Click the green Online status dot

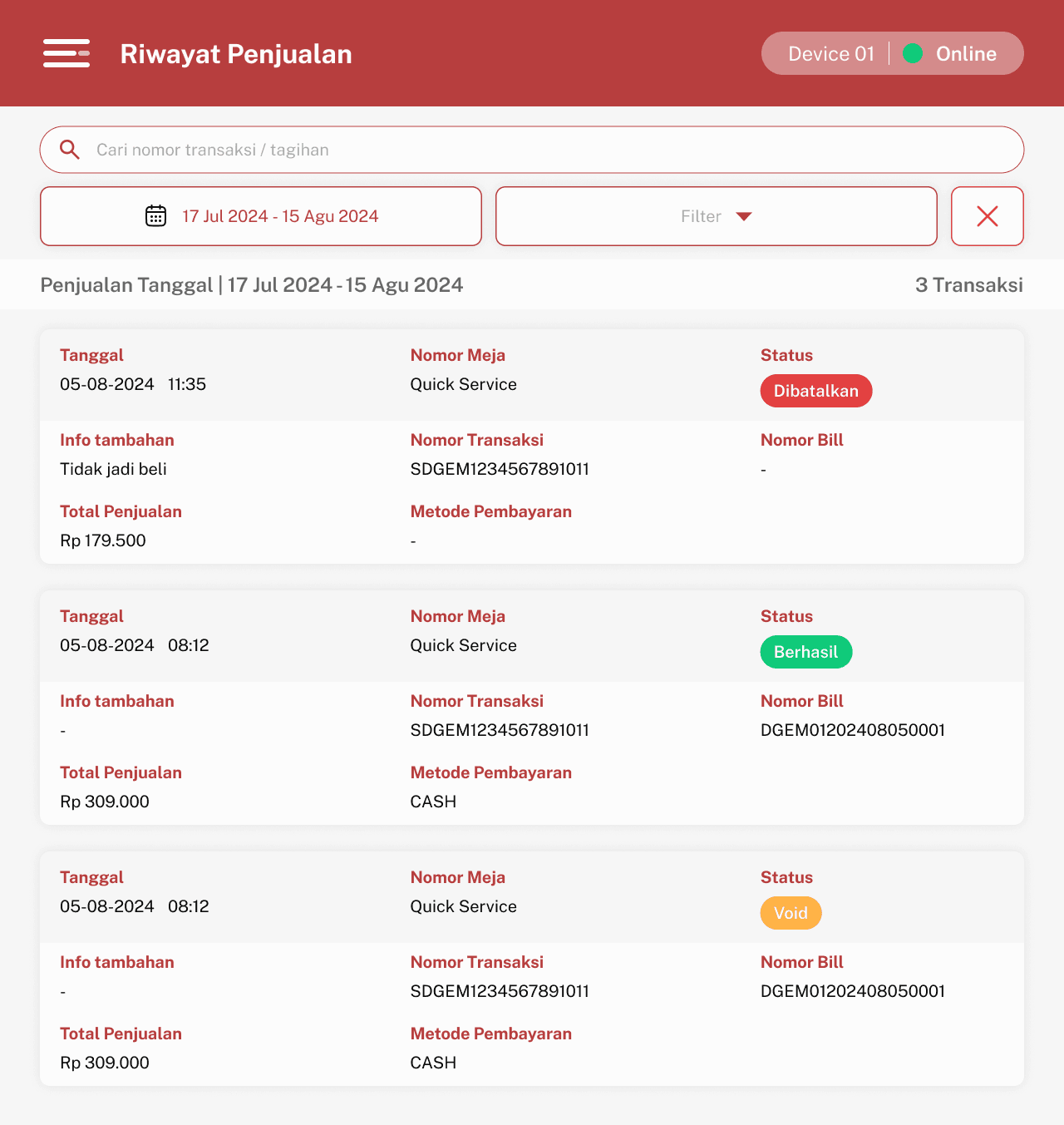point(913,53)
